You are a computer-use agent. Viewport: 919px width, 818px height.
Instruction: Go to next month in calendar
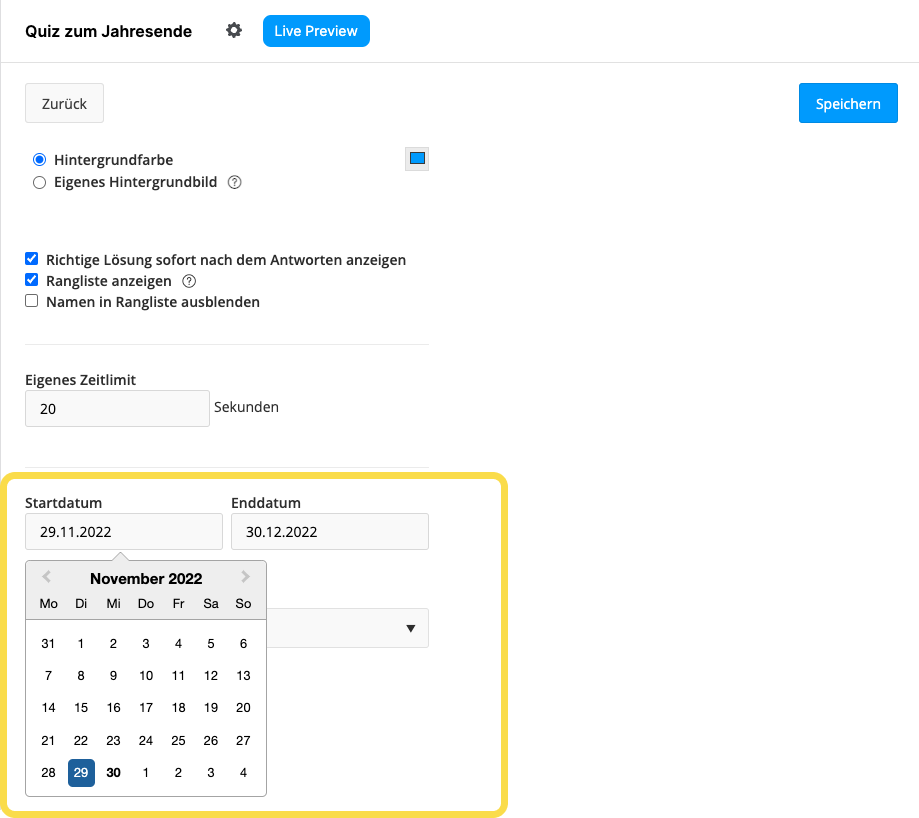click(x=245, y=577)
